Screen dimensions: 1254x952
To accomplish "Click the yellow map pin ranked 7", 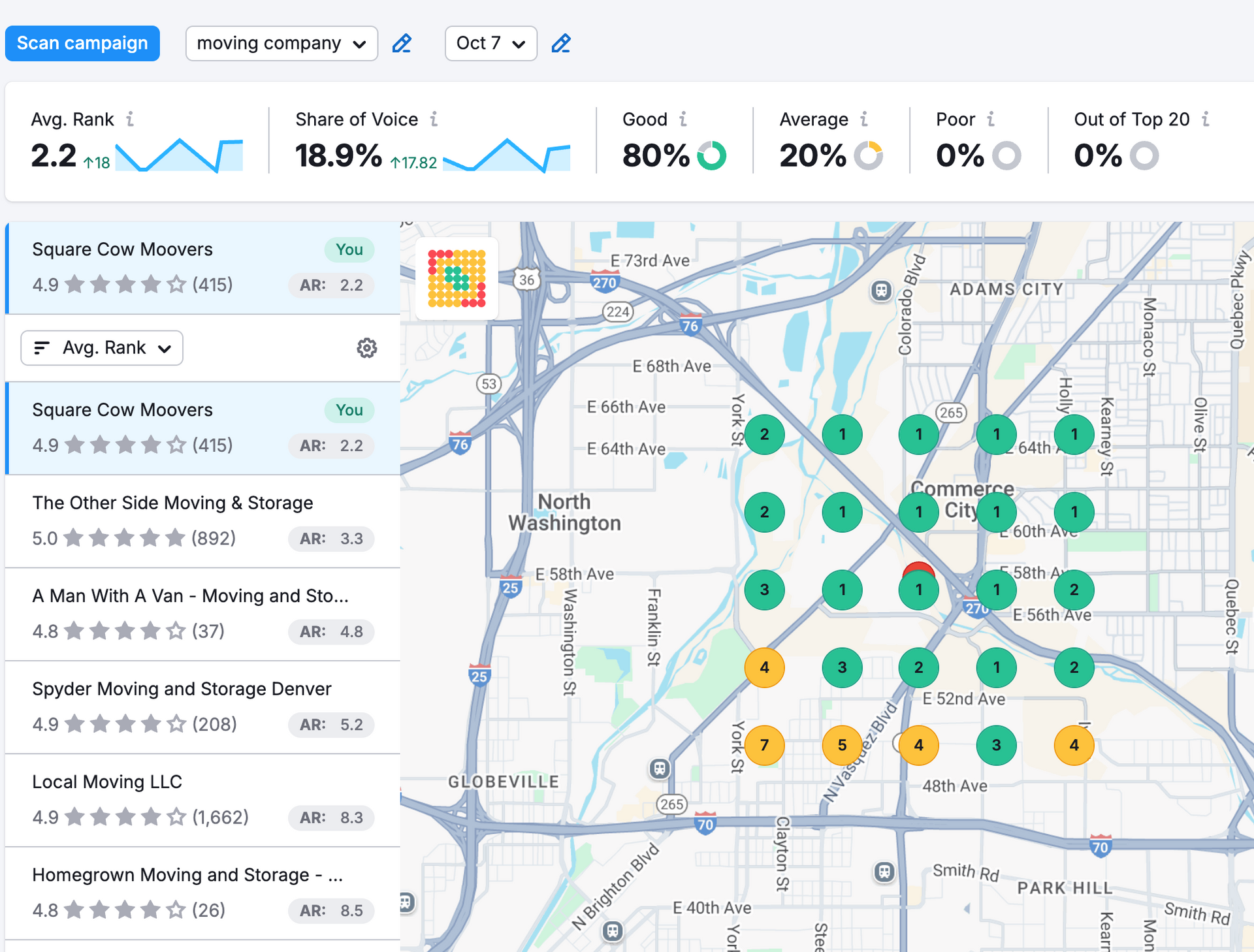I will (764, 745).
